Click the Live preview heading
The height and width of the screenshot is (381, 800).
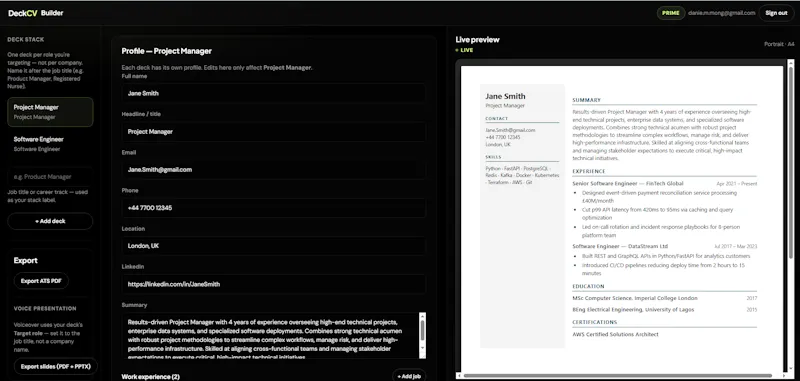(478, 40)
